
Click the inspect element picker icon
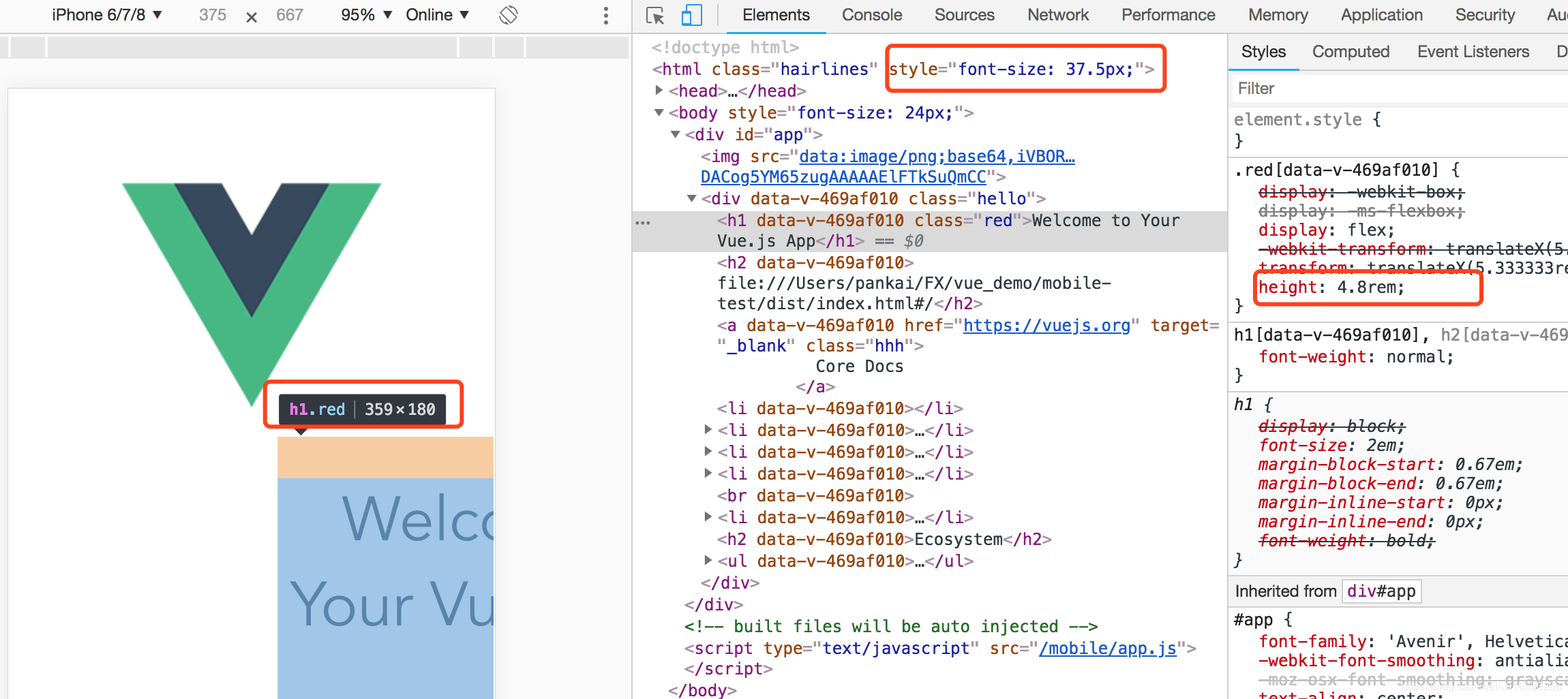click(655, 16)
